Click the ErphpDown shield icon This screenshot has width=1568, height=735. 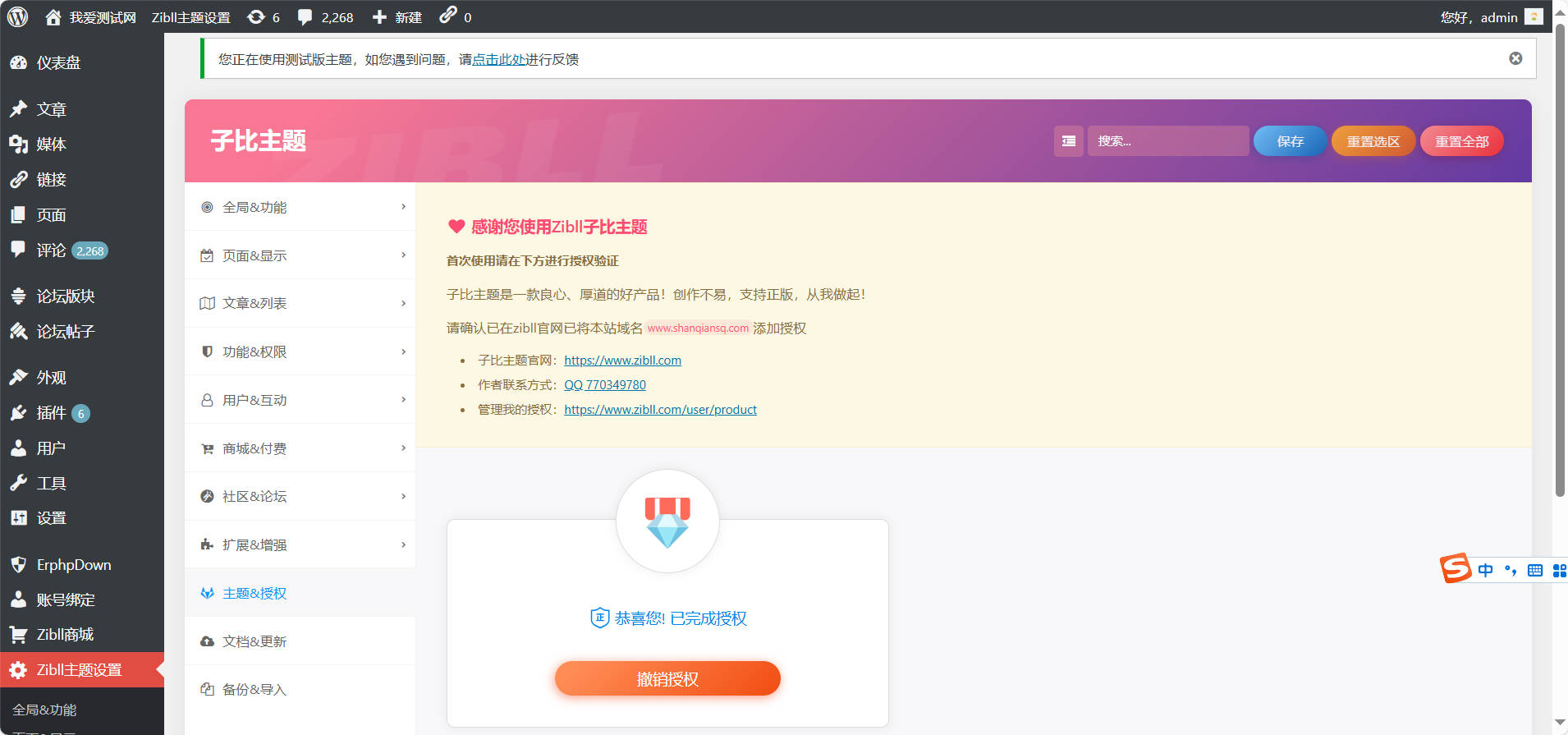tap(18, 564)
